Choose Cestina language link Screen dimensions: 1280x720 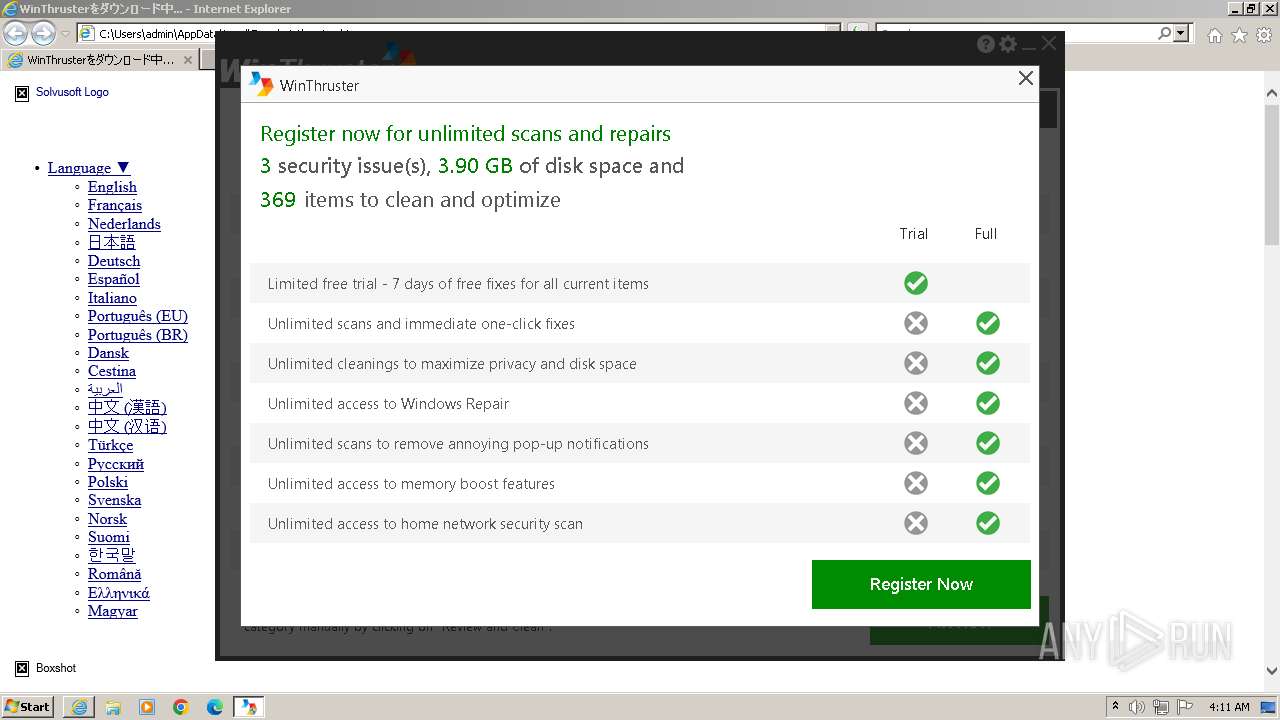click(x=112, y=371)
